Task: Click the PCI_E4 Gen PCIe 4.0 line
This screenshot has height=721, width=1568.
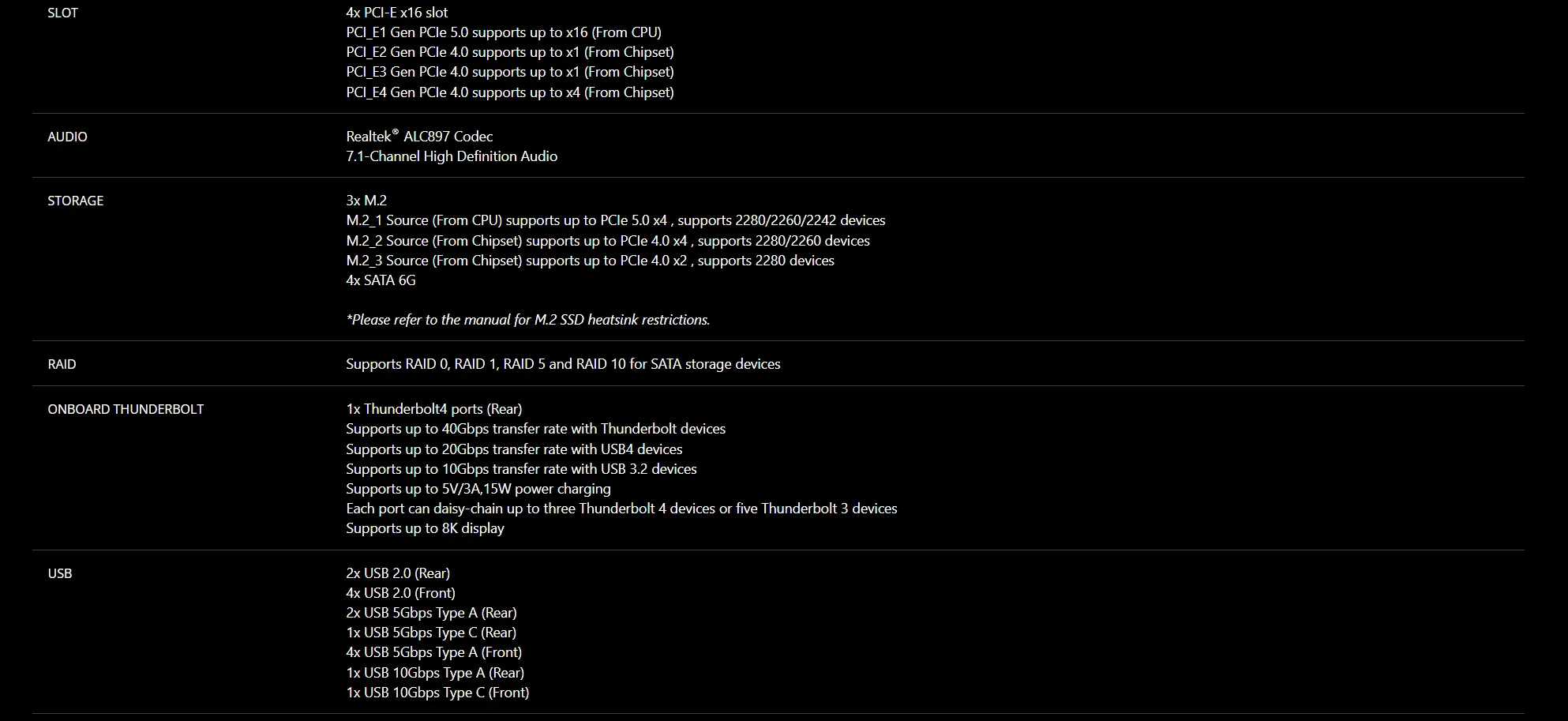Action: tap(509, 92)
